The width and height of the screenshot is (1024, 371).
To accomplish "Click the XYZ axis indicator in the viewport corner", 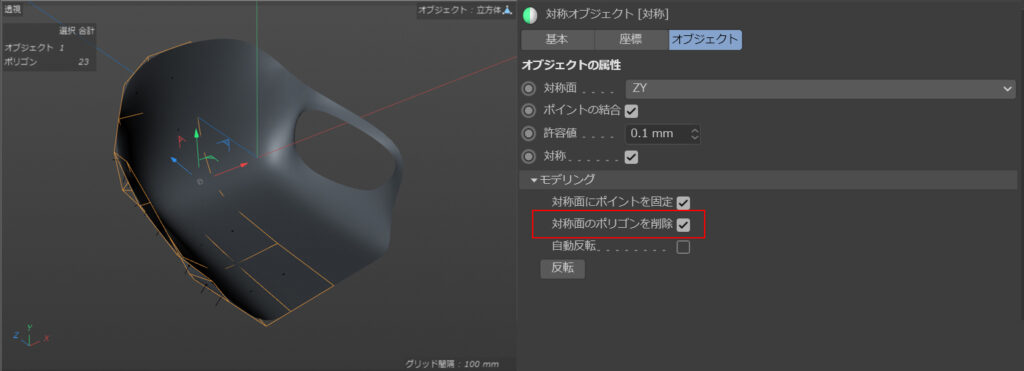I will point(29,334).
